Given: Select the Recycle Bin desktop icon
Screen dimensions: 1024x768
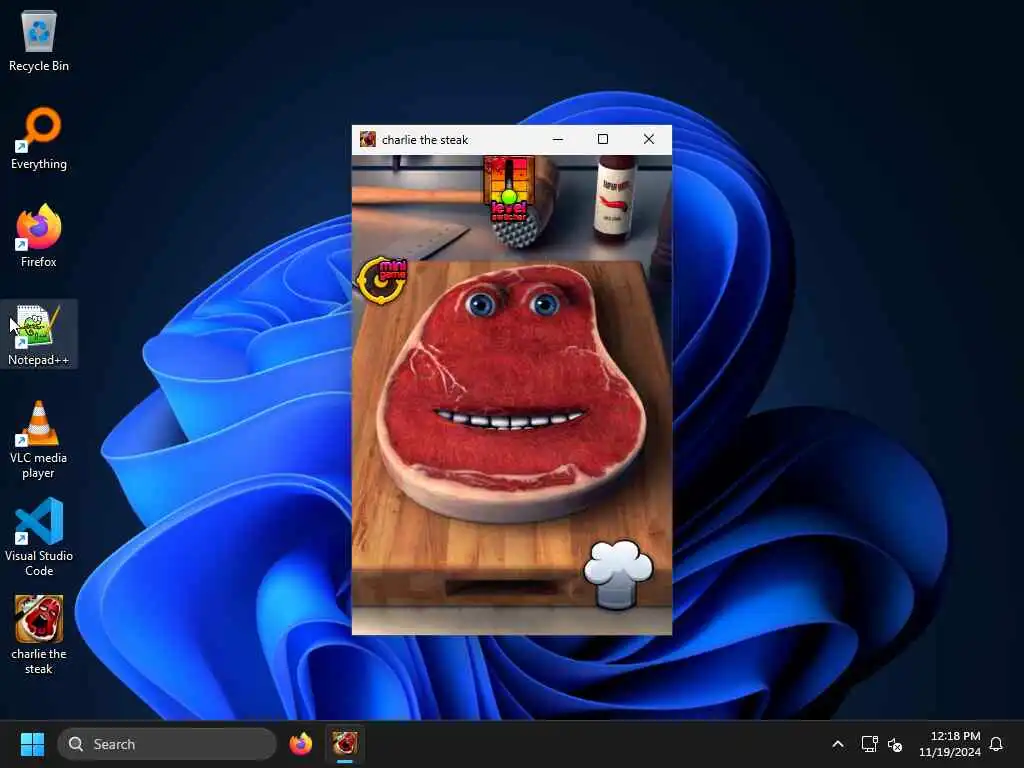Looking at the screenshot, I should tap(39, 41).
